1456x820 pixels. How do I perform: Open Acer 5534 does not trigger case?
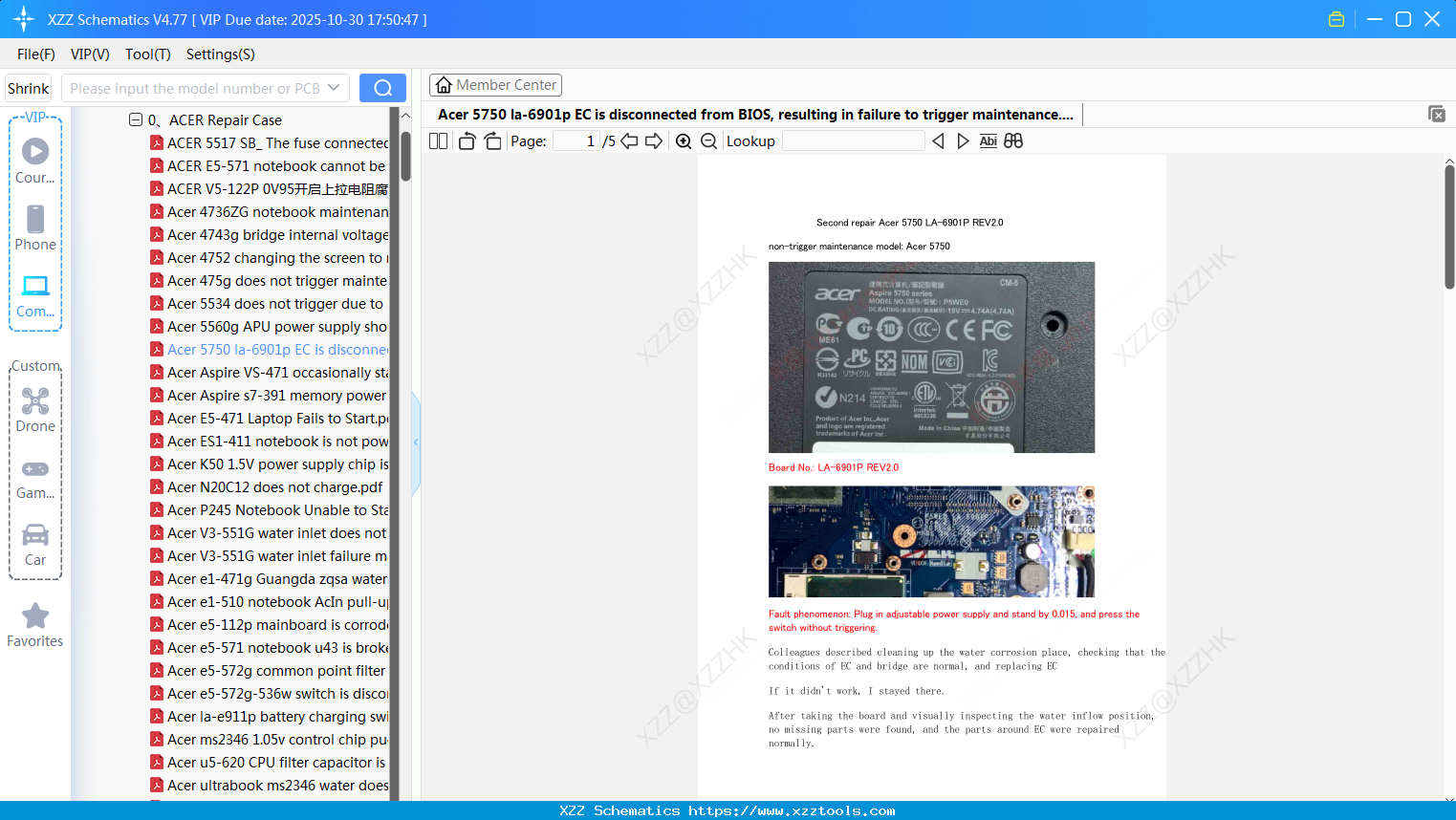(270, 303)
